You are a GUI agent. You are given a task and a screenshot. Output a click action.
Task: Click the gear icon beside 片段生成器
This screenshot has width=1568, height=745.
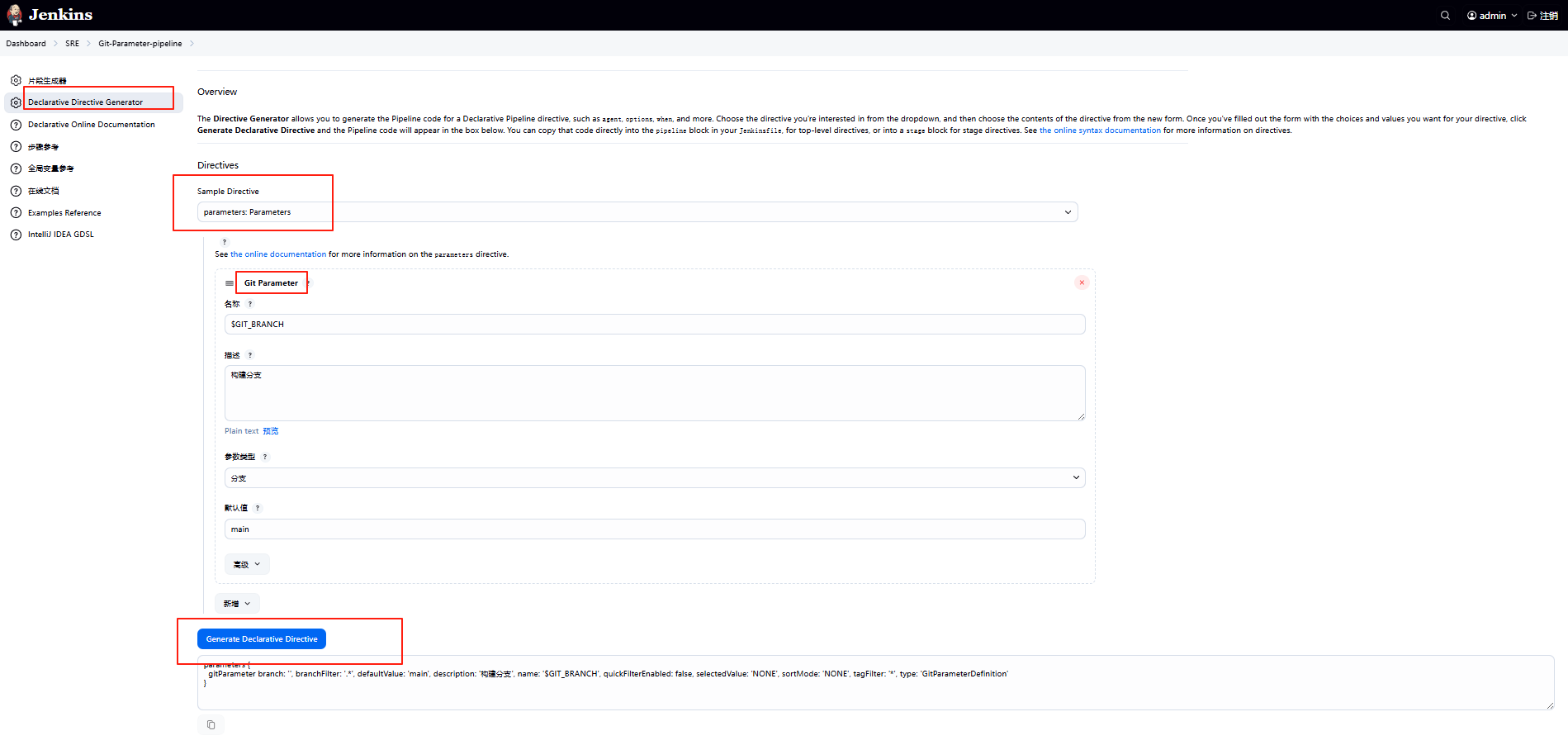pyautogui.click(x=16, y=81)
